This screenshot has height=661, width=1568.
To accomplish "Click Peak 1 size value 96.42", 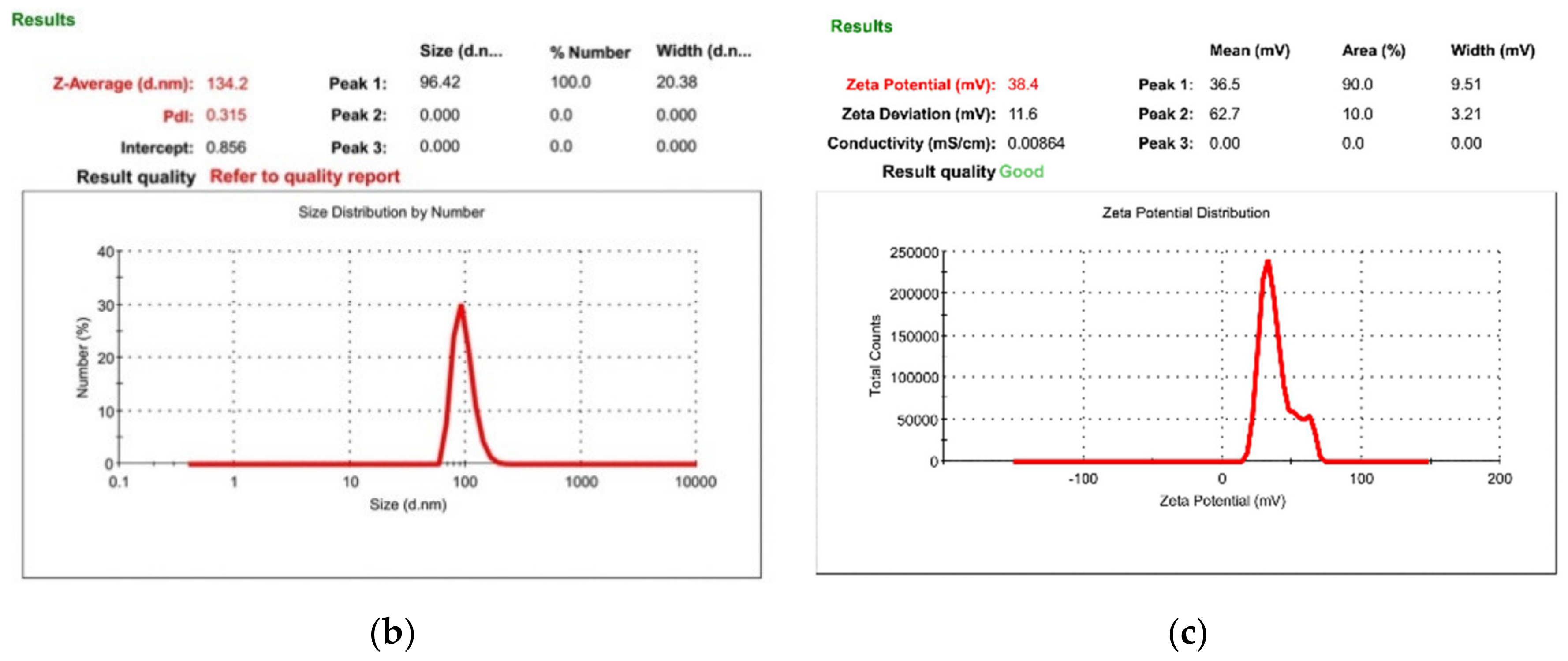I will pyautogui.click(x=440, y=82).
